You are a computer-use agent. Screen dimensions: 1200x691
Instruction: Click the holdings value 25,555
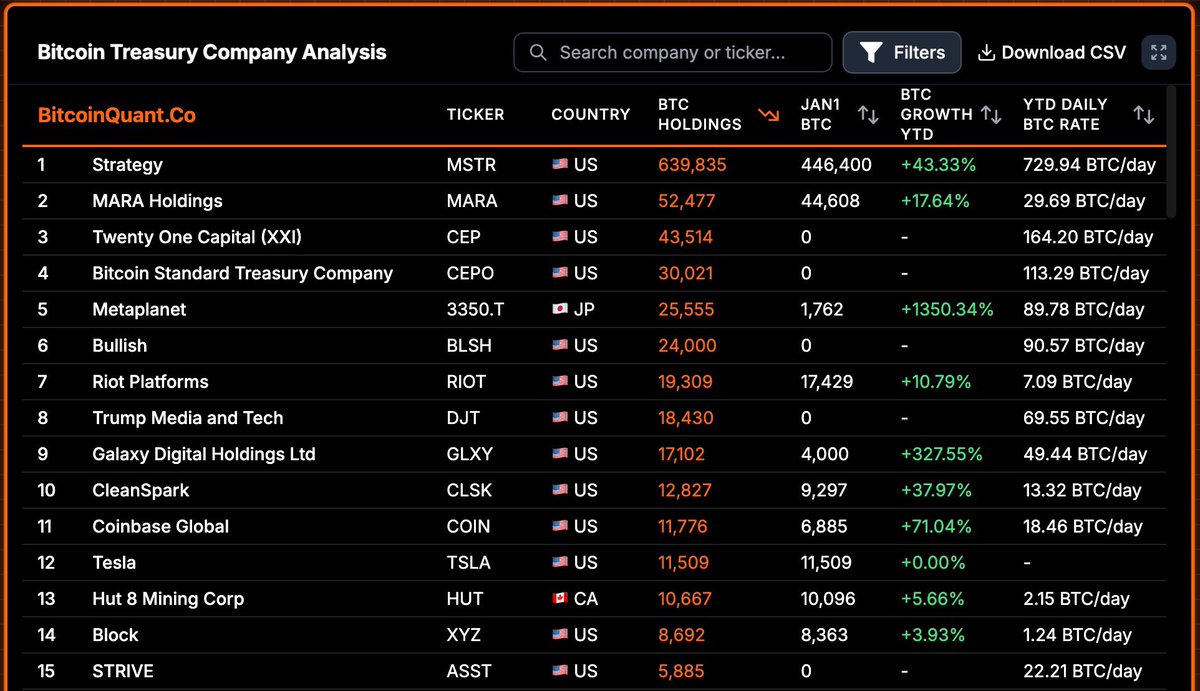[x=686, y=310]
